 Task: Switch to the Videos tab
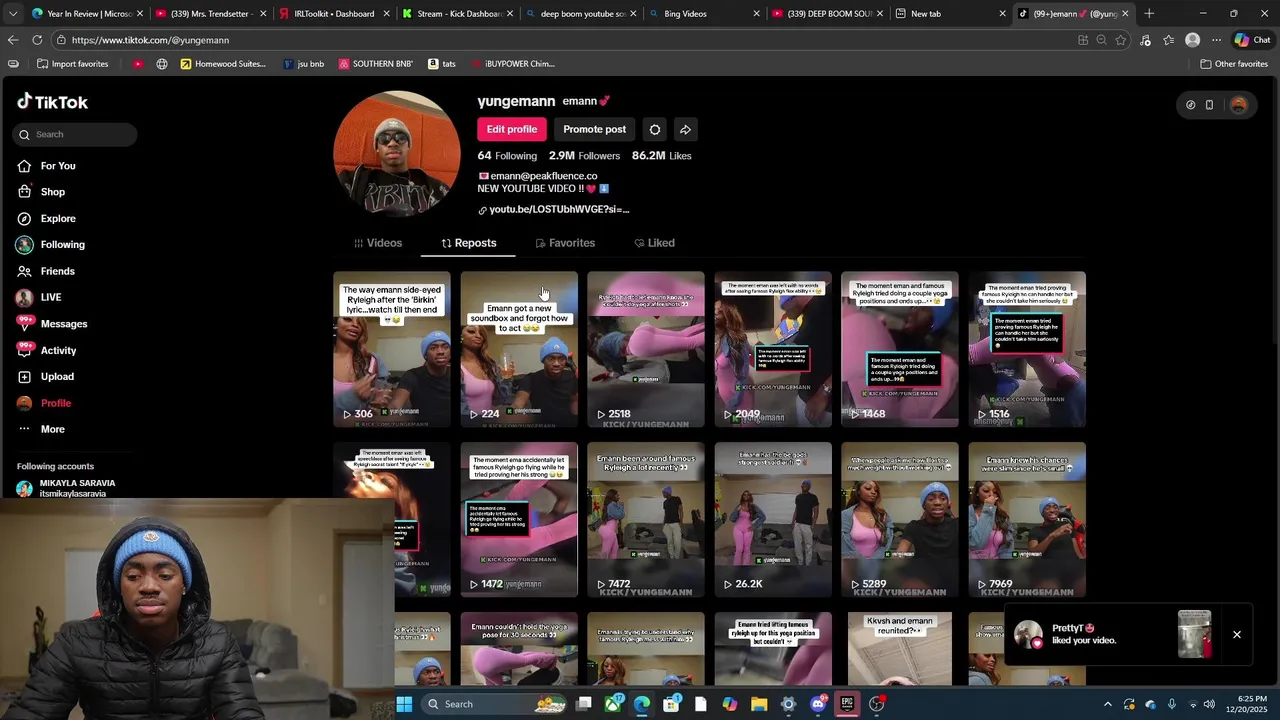[378, 243]
